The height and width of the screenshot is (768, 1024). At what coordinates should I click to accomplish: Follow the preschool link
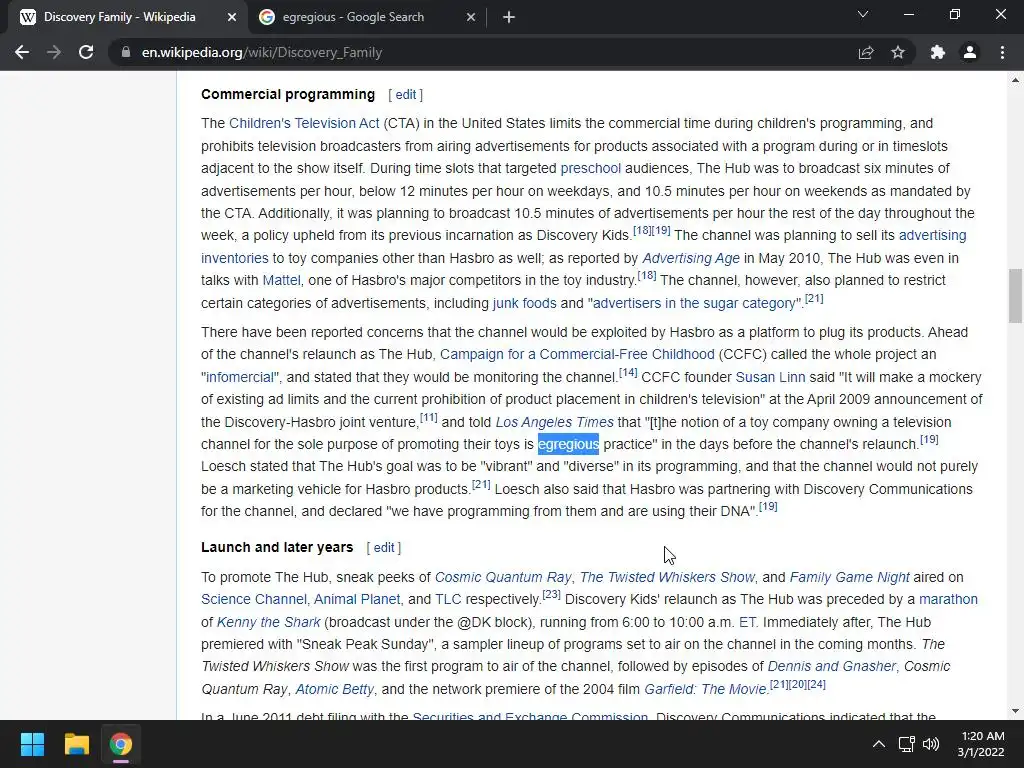pyautogui.click(x=590, y=168)
